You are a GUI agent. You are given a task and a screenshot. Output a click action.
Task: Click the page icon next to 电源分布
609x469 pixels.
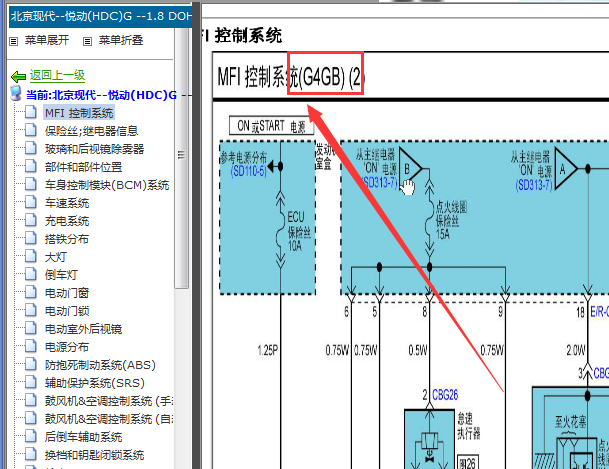31,346
